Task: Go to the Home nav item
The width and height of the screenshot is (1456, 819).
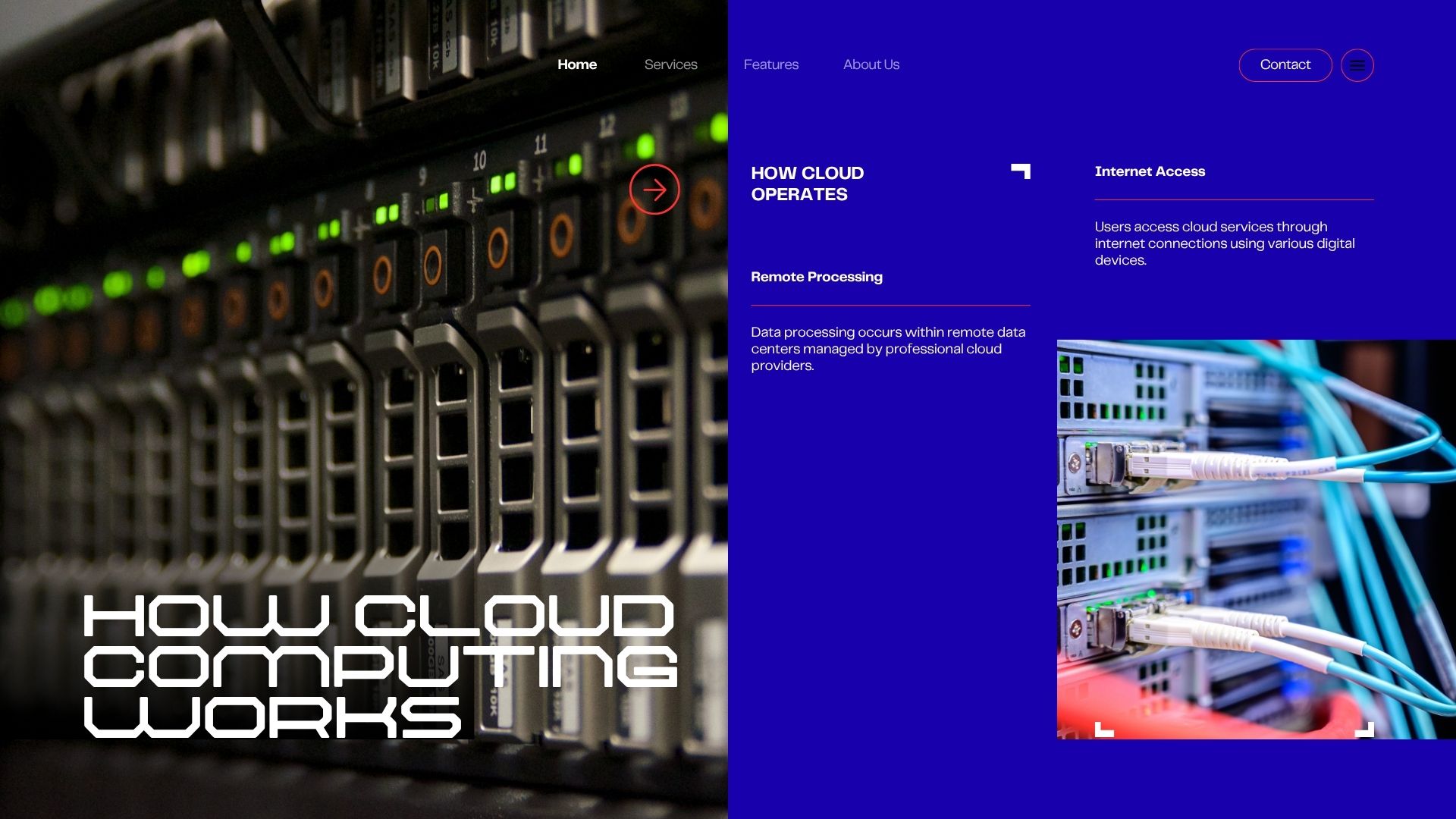Action: [577, 64]
